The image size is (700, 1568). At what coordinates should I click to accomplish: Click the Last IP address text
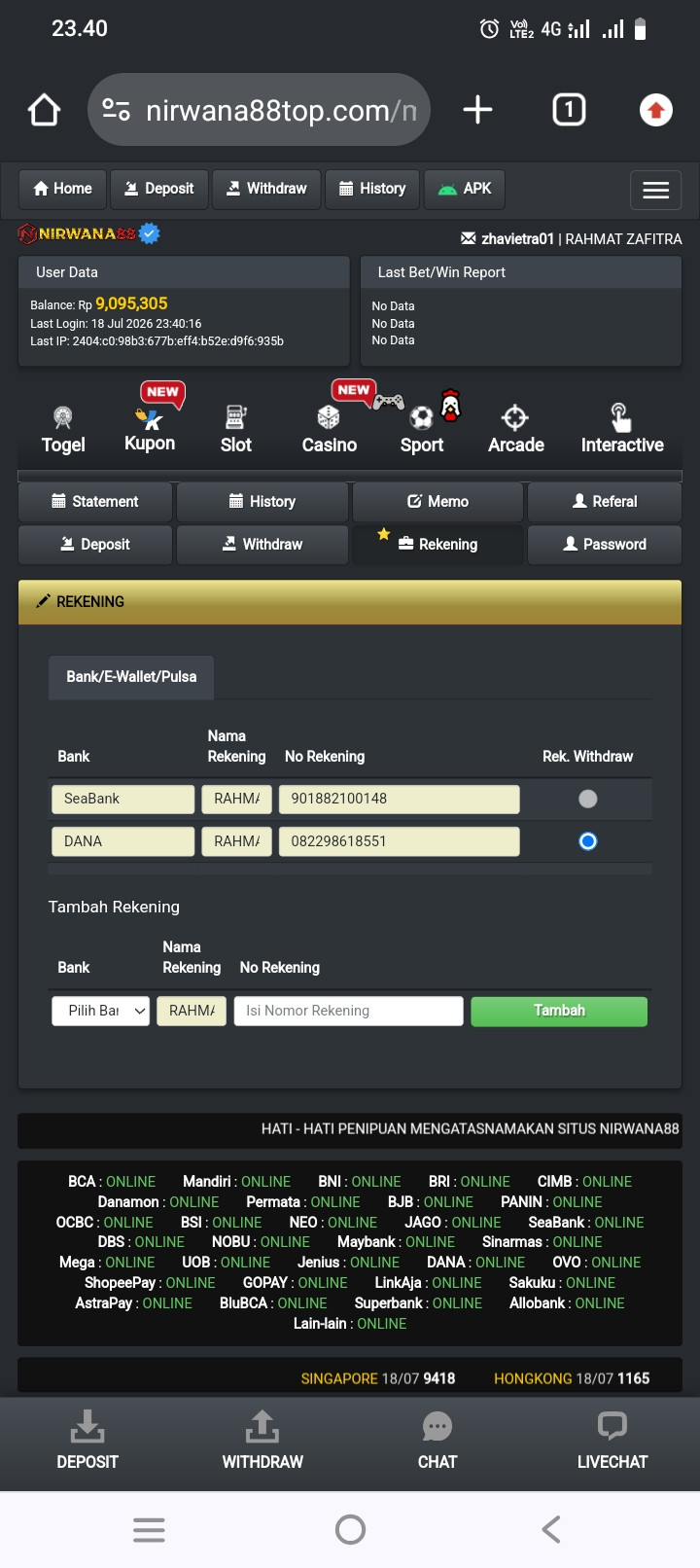tap(157, 341)
